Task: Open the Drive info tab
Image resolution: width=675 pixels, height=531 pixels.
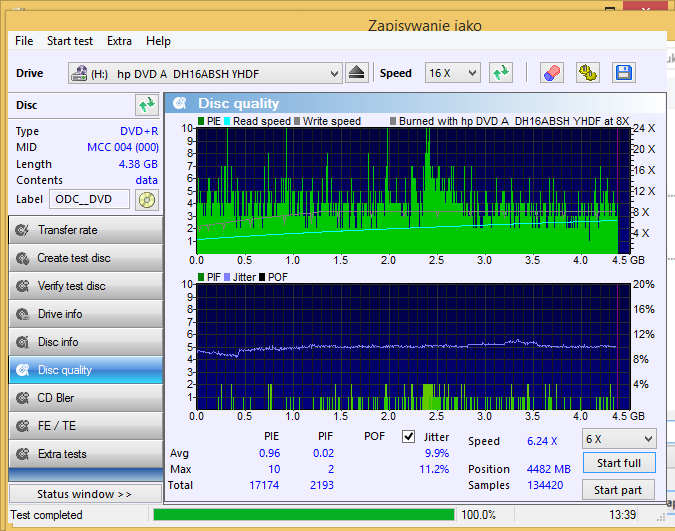Action: (86, 314)
